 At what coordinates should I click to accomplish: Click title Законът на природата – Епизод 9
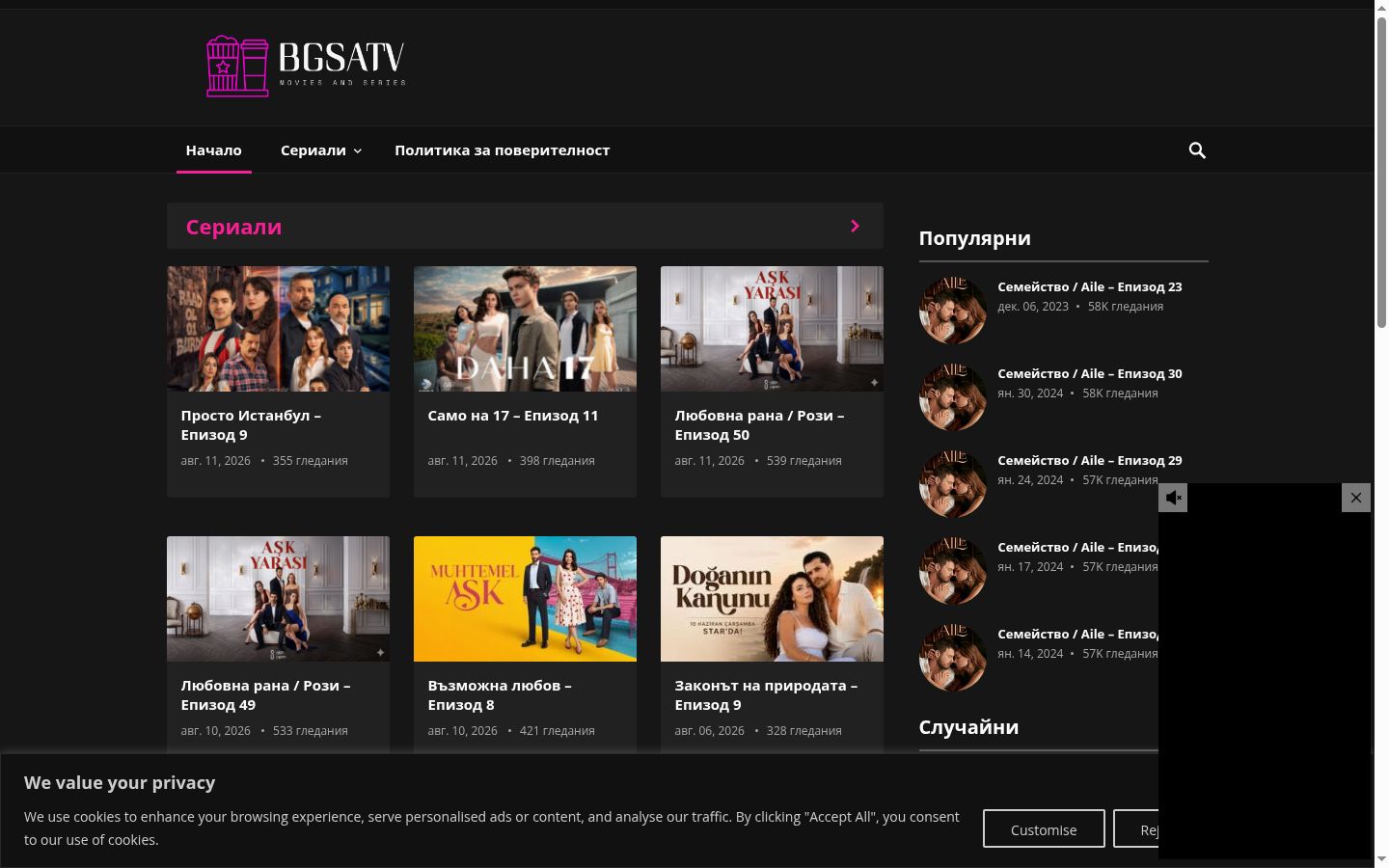pos(766,695)
